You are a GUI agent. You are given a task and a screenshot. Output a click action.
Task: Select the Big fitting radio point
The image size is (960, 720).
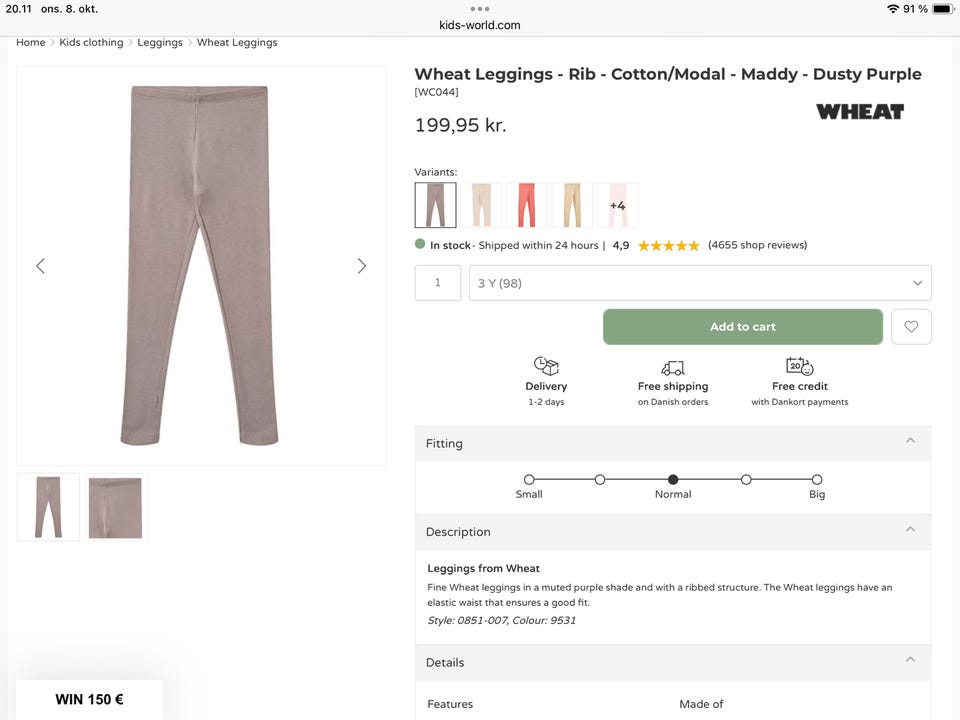point(817,480)
